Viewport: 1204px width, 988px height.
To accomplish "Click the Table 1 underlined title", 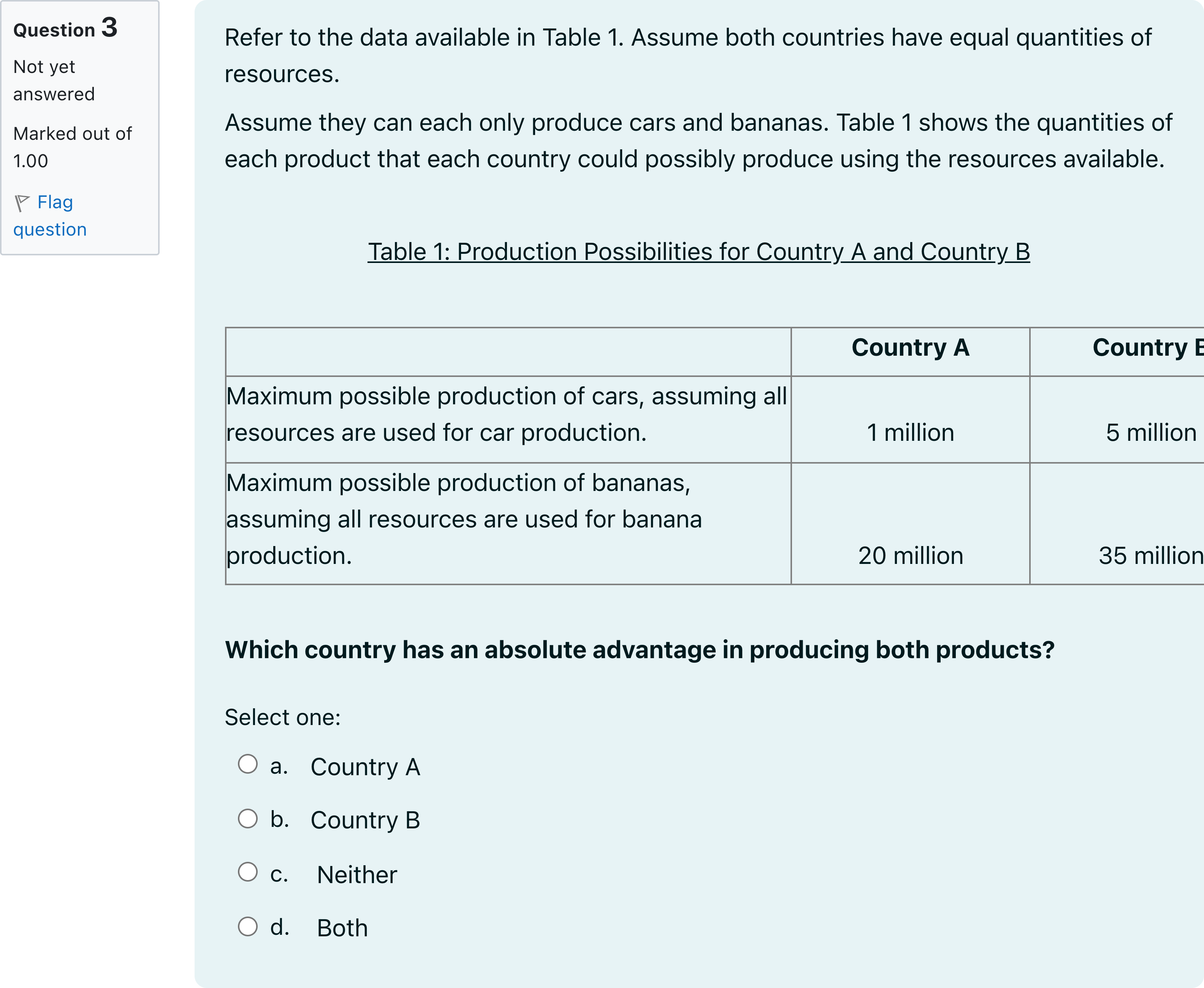I will pyautogui.click(x=699, y=252).
